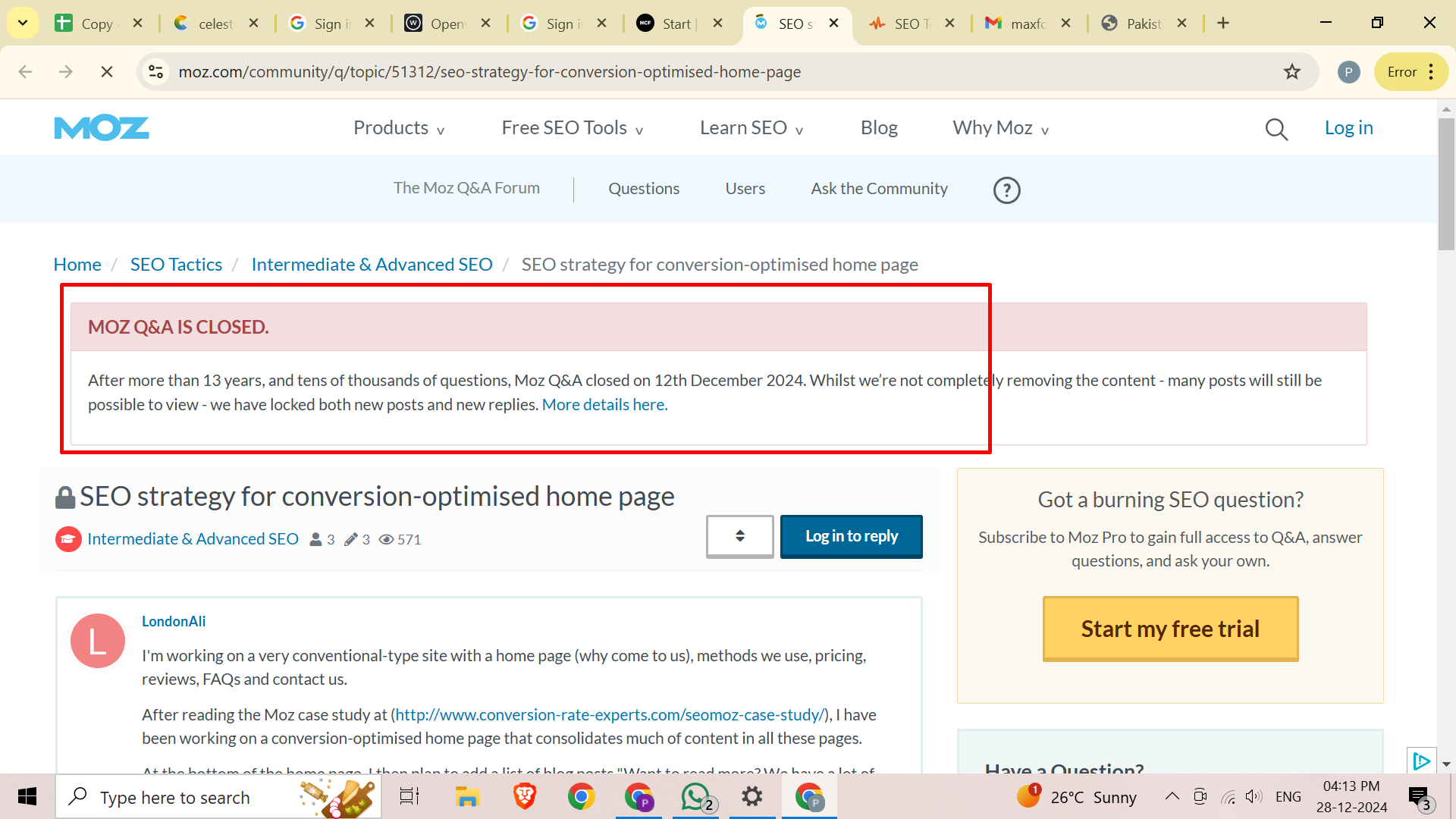Viewport: 1456px width, 819px height.
Task: Click the user avatar icon next to LondonAli
Action: 97,641
